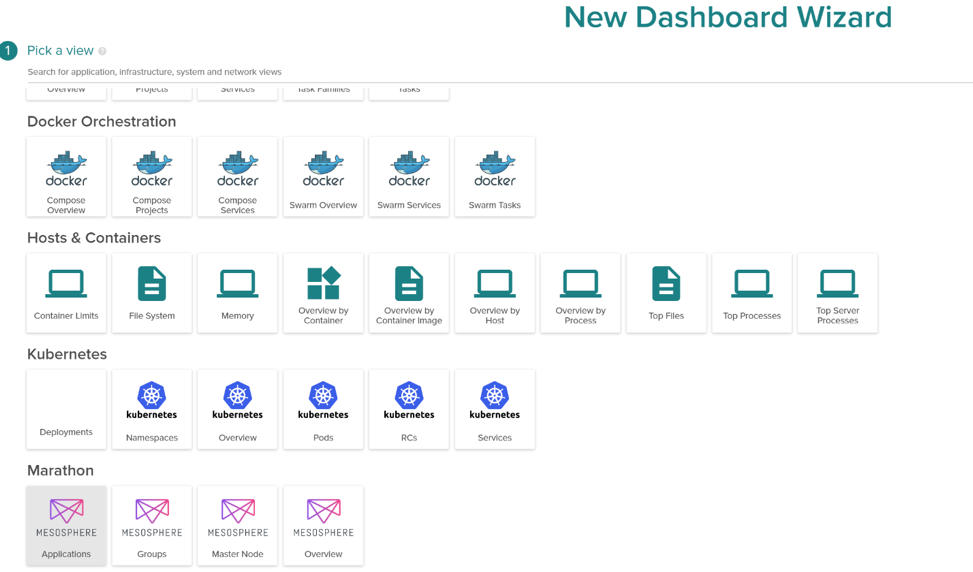This screenshot has width=973, height=572.
Task: Choose the Kubernetes Namespaces view
Action: tap(152, 409)
